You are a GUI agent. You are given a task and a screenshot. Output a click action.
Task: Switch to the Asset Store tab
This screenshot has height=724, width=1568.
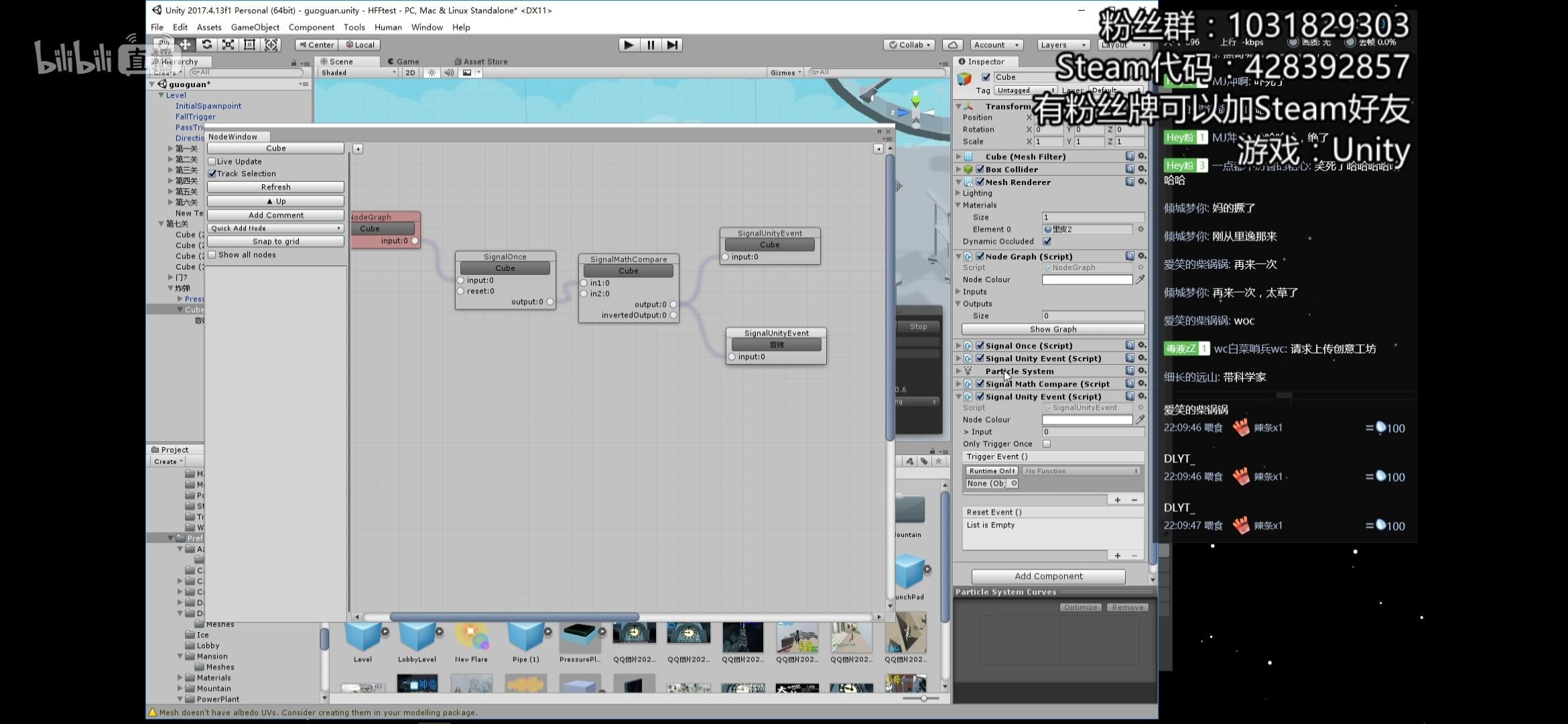pyautogui.click(x=481, y=61)
